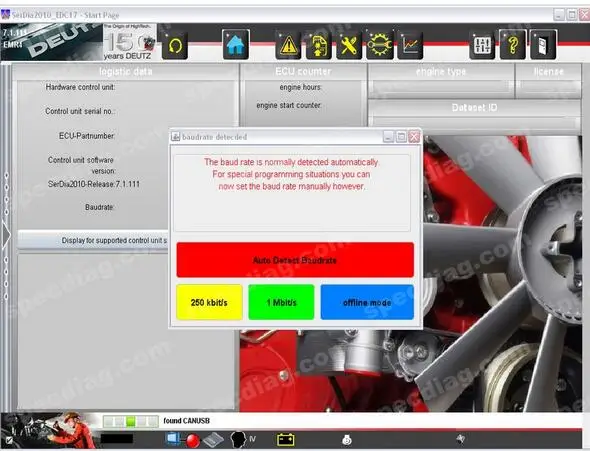Open the gear with wrench settings icon

379,45
